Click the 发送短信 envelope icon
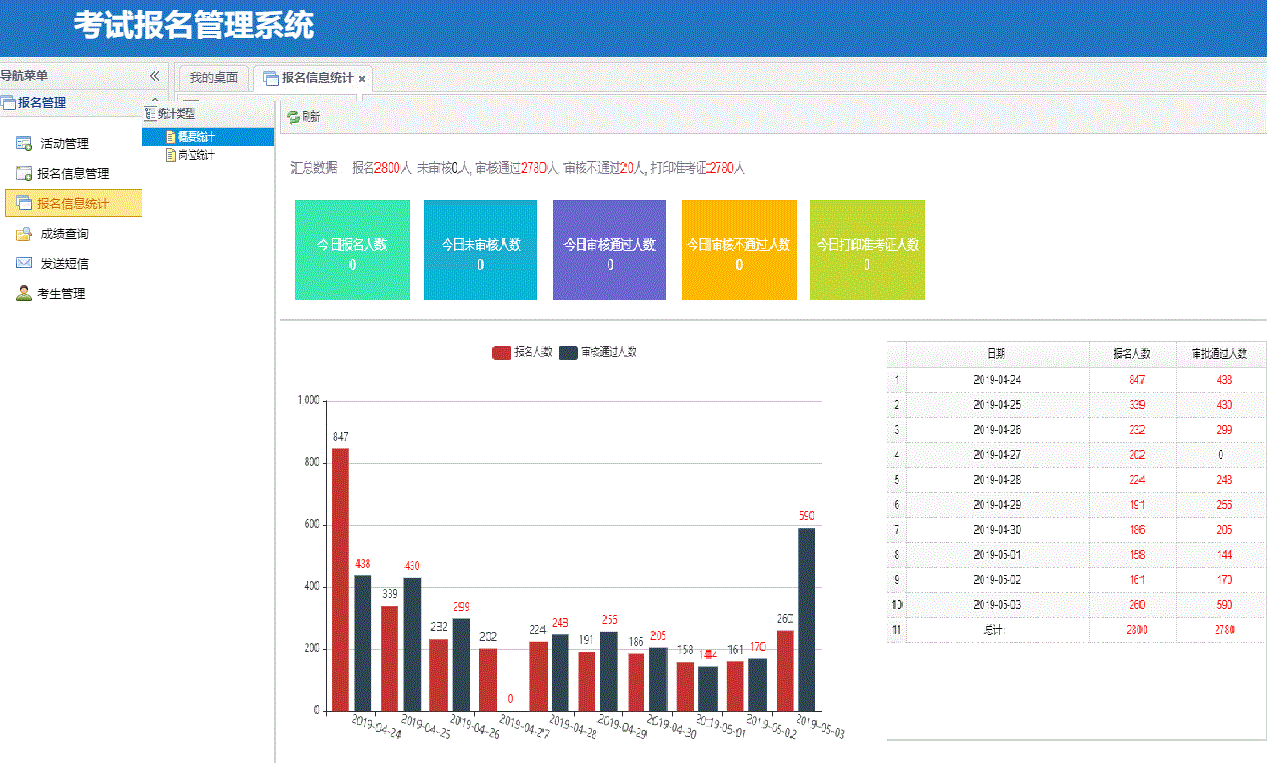 point(24,264)
